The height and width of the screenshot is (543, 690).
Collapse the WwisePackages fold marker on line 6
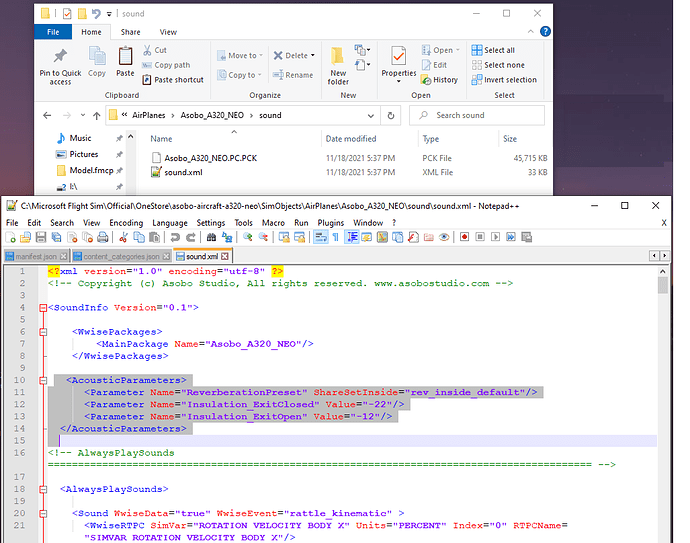pos(43,332)
